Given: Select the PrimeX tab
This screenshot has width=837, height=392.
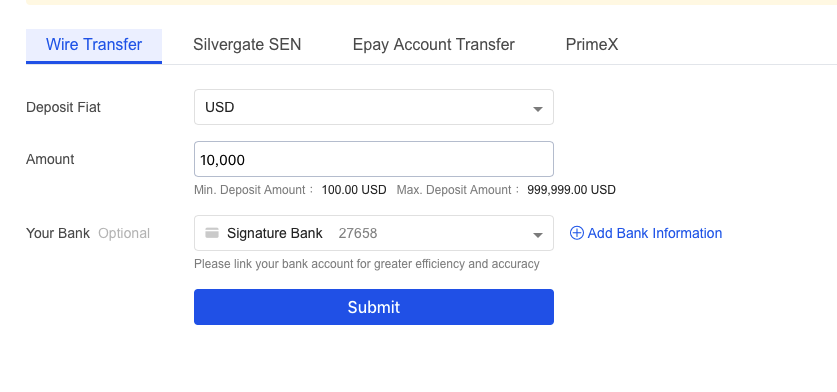Looking at the screenshot, I should (592, 44).
